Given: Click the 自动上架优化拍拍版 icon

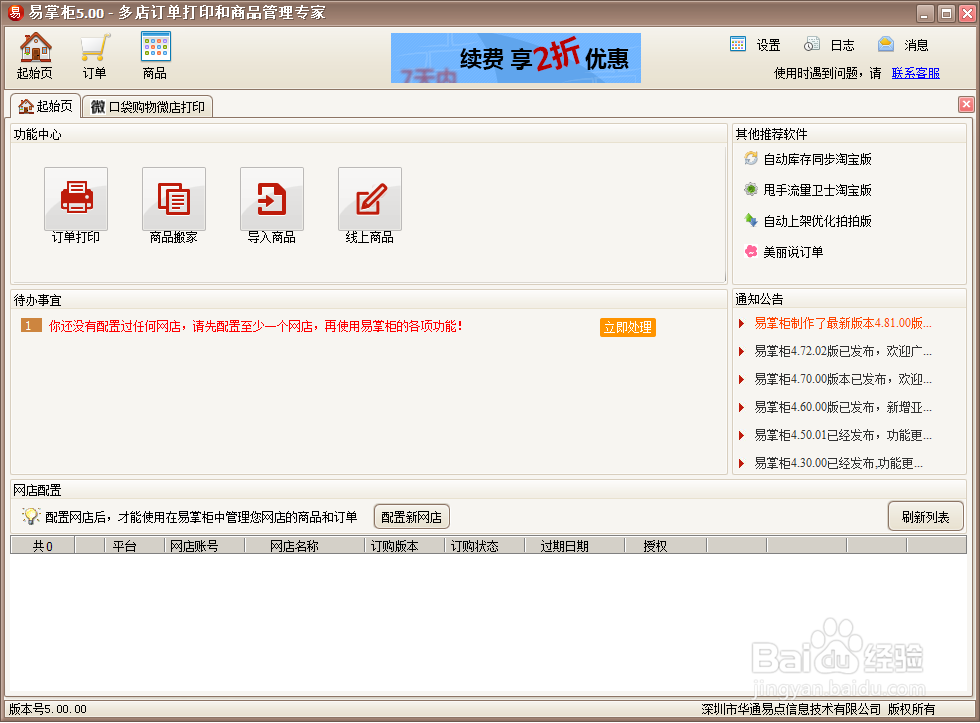Looking at the screenshot, I should [751, 220].
